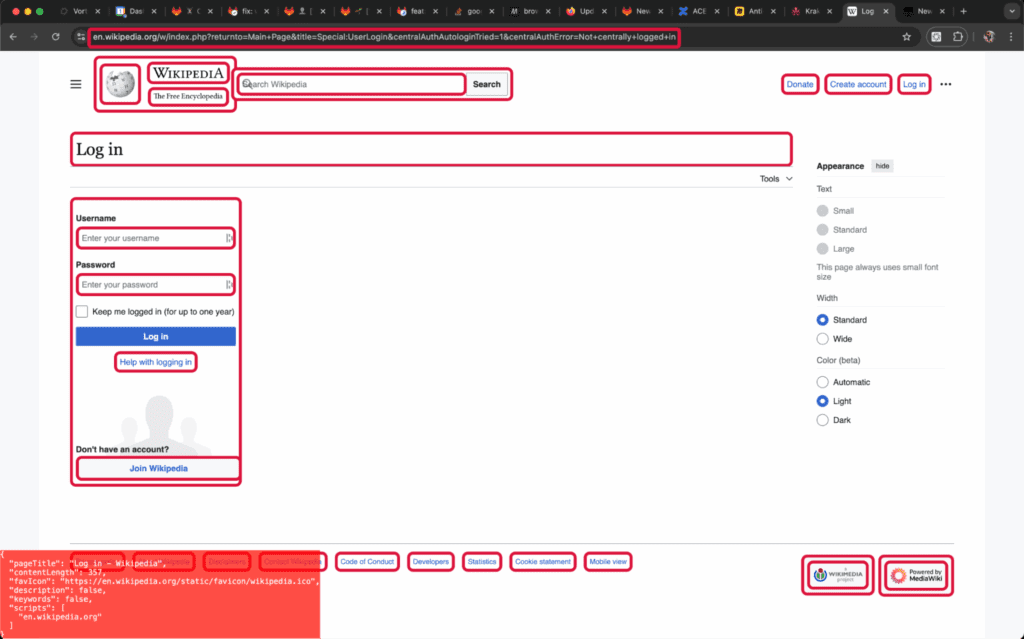Click the reload page icon
Image resolution: width=1024 pixels, height=639 pixels.
point(55,36)
